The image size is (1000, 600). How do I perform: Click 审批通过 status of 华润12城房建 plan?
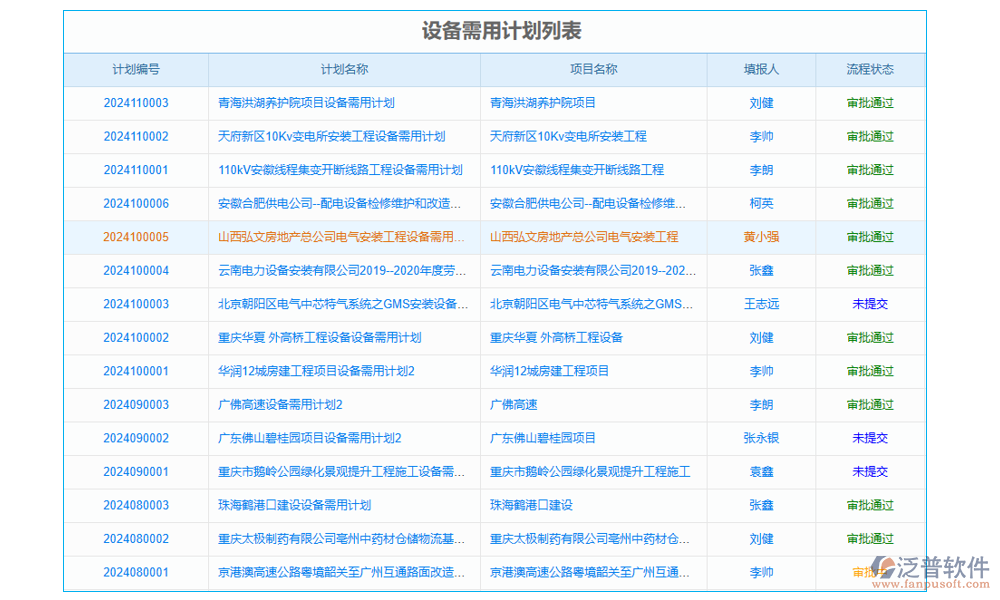pos(870,371)
